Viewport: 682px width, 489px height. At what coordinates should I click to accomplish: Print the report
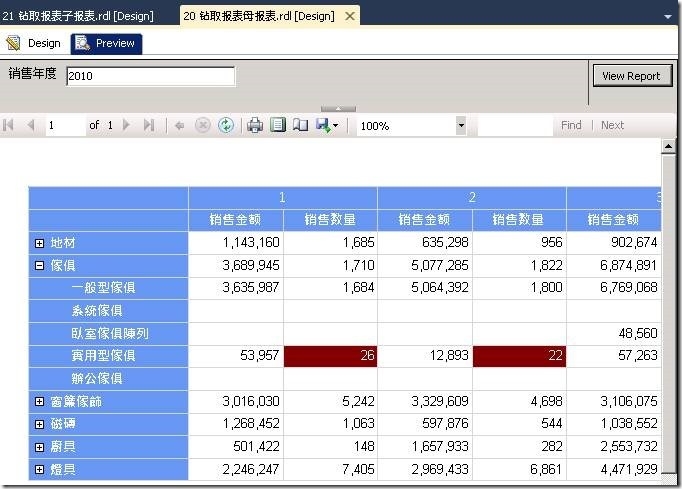(x=255, y=126)
